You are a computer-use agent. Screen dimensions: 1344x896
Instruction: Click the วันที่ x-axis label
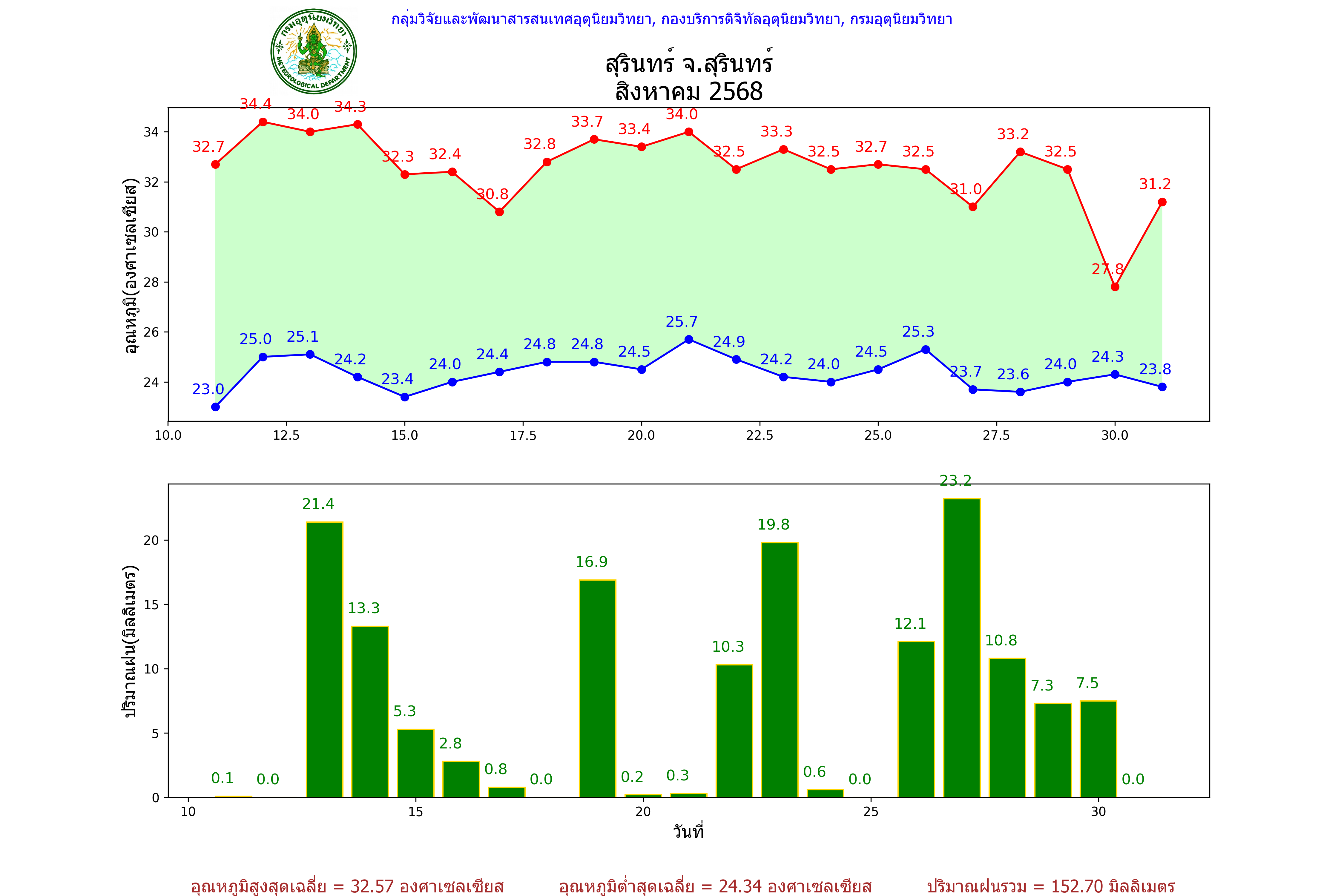click(688, 831)
